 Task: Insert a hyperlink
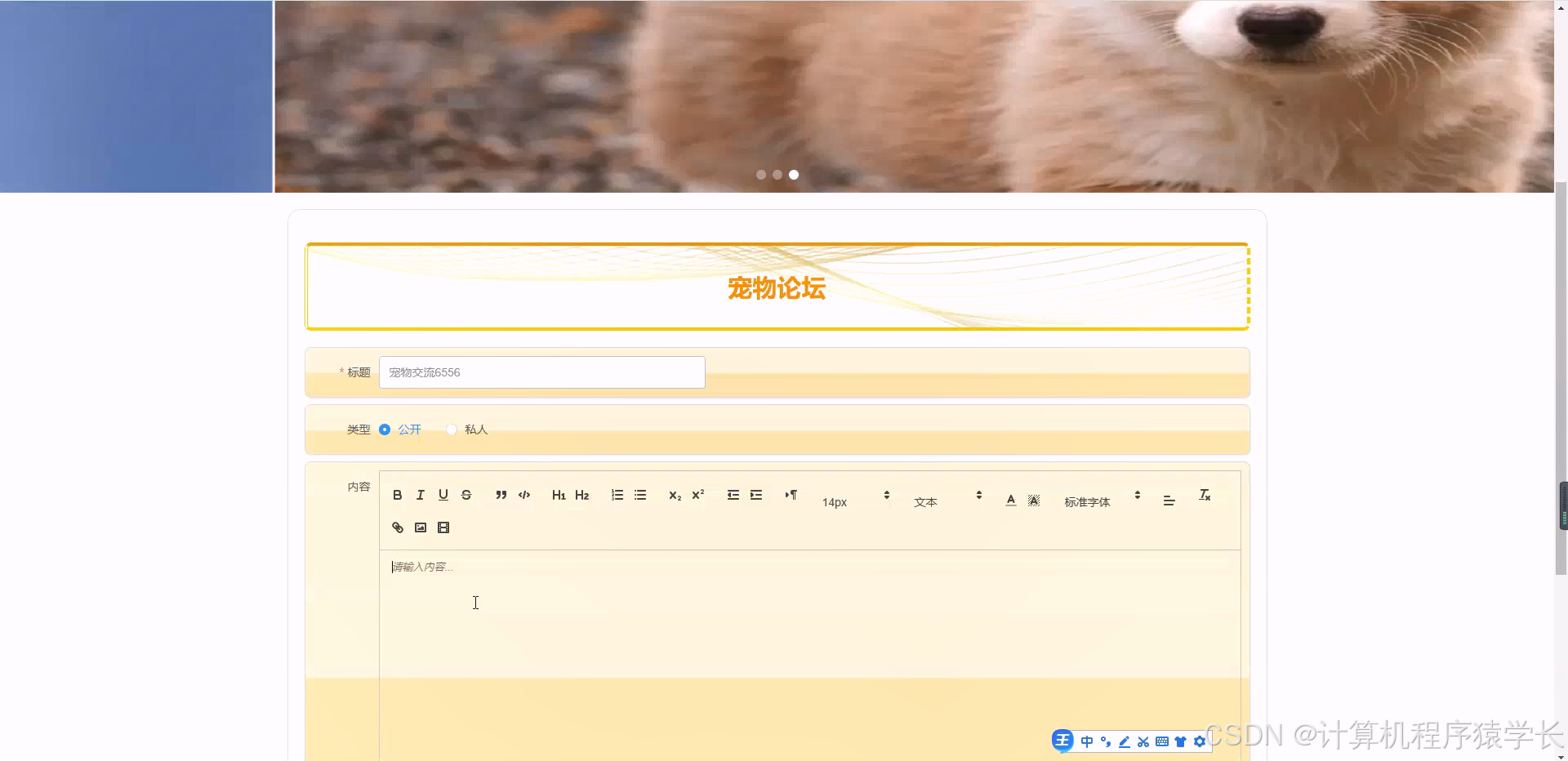coord(397,527)
